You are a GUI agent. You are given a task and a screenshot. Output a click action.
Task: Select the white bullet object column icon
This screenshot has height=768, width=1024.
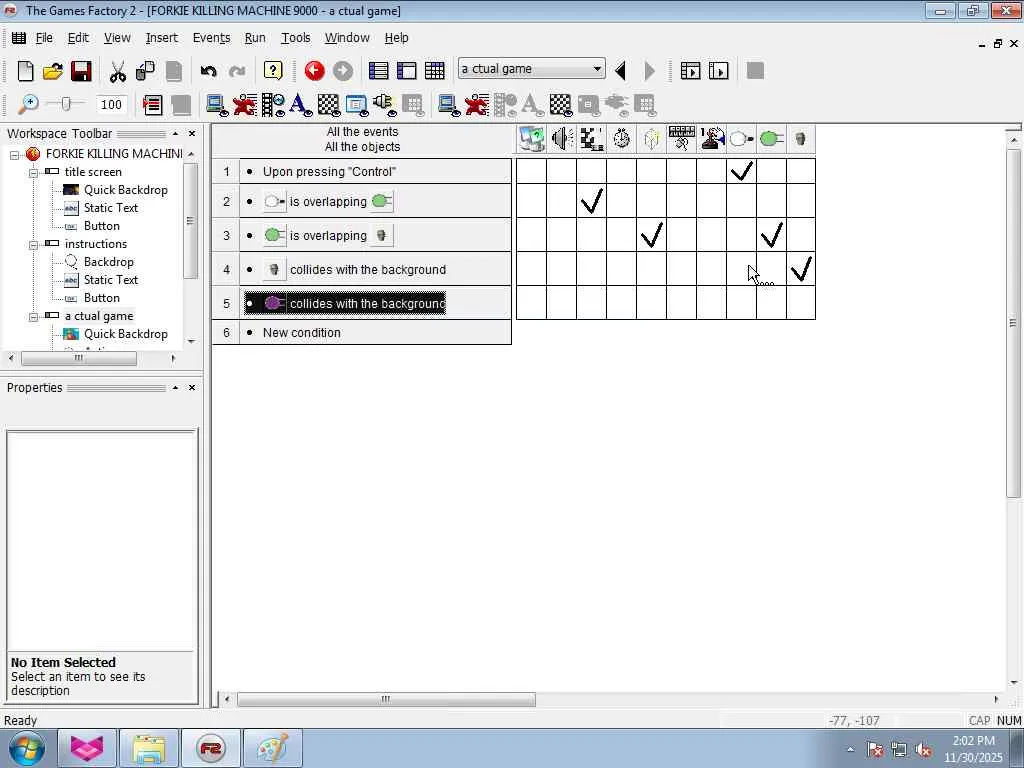(741, 139)
